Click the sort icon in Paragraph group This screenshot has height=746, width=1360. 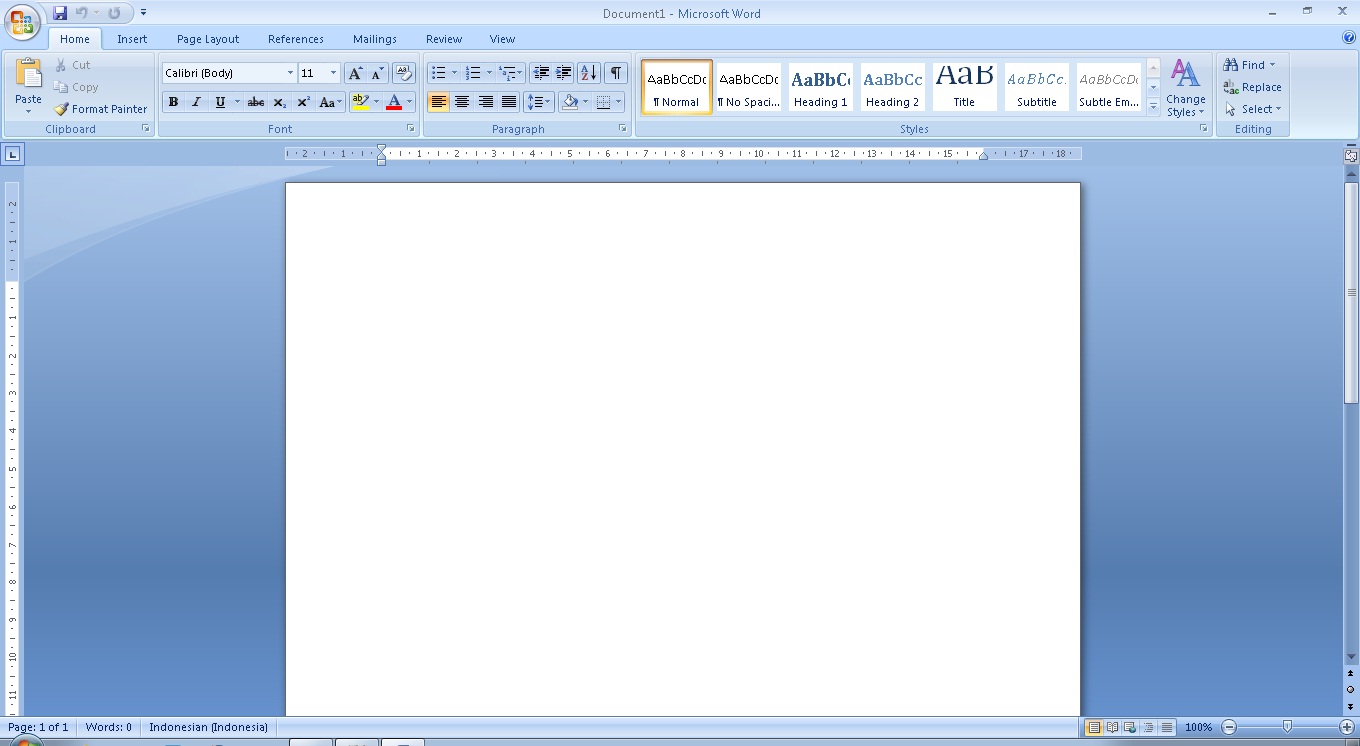588,72
